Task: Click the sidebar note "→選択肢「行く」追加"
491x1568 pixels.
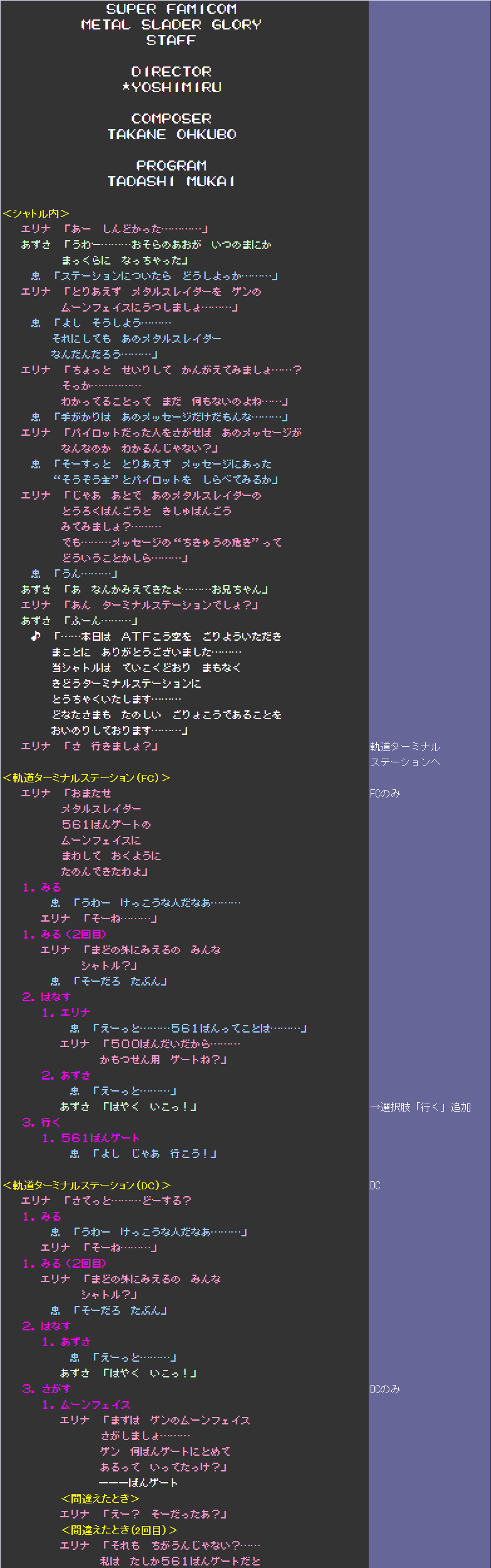Action: (420, 1107)
